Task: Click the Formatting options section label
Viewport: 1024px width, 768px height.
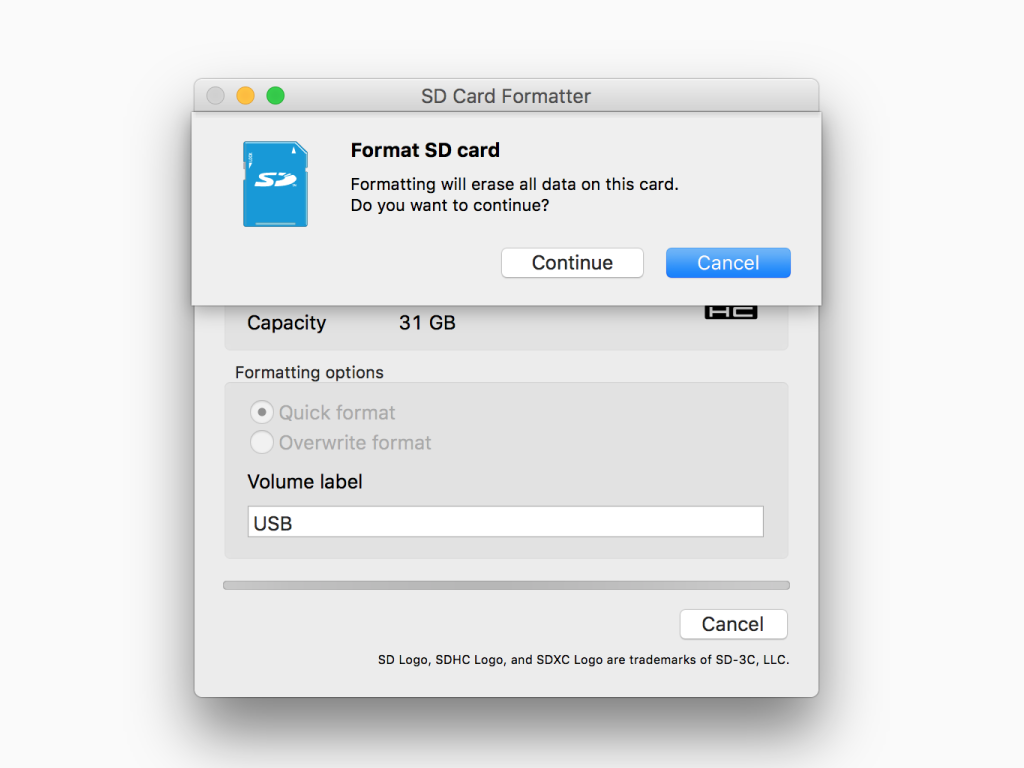Action: pyautogui.click(x=310, y=372)
